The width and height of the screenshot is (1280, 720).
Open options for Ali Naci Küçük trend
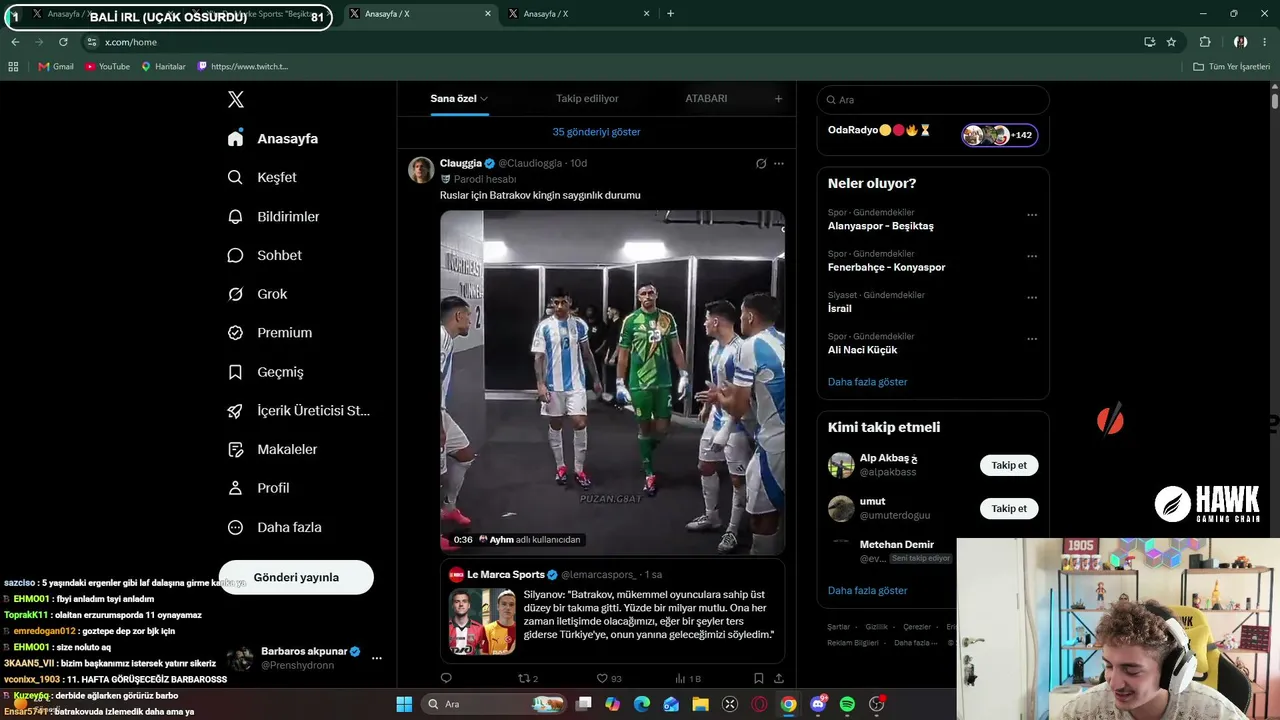click(1032, 338)
